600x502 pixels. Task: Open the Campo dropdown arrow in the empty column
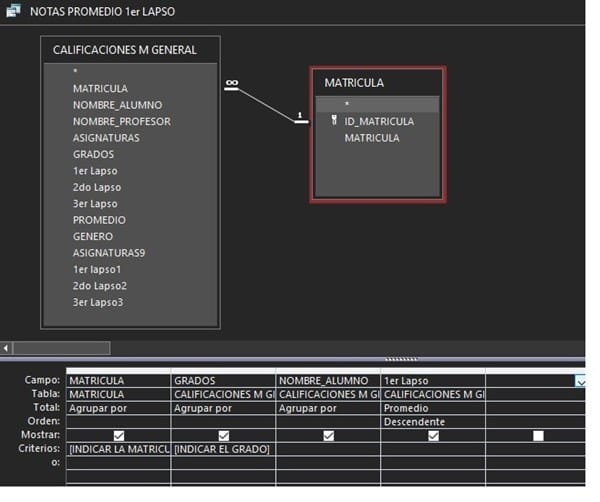[580, 381]
